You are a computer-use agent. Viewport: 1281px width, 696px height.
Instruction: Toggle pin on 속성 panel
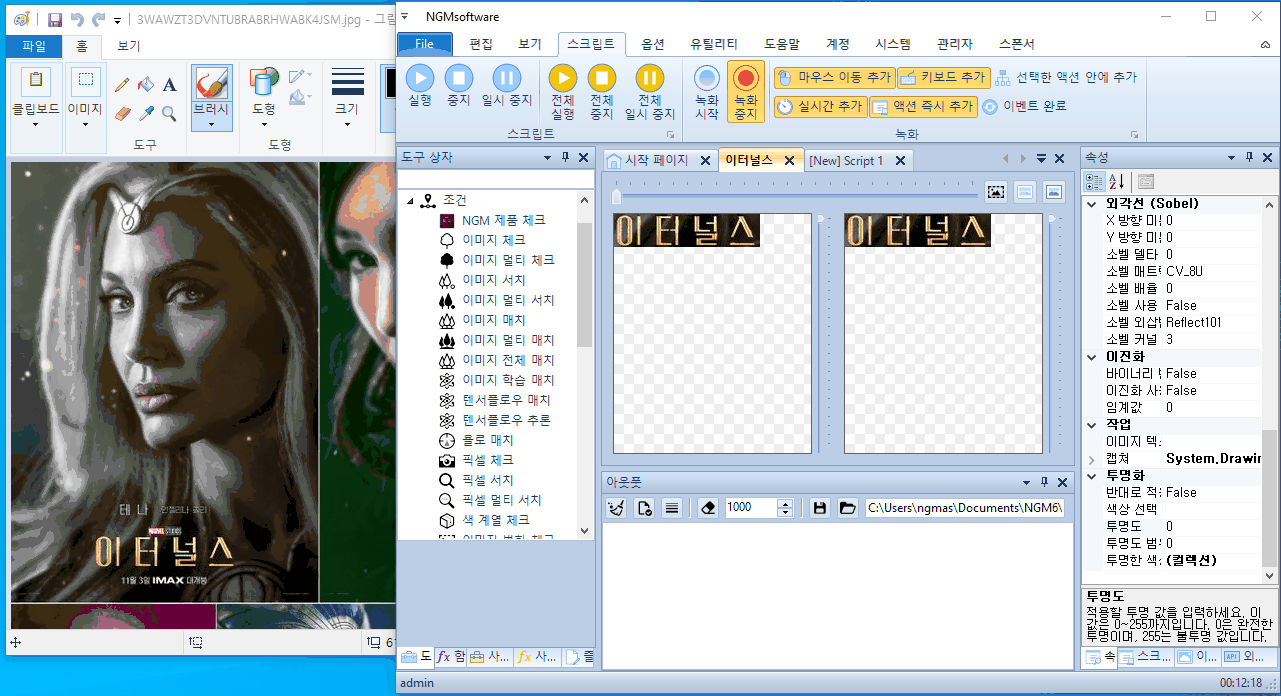pos(1250,157)
